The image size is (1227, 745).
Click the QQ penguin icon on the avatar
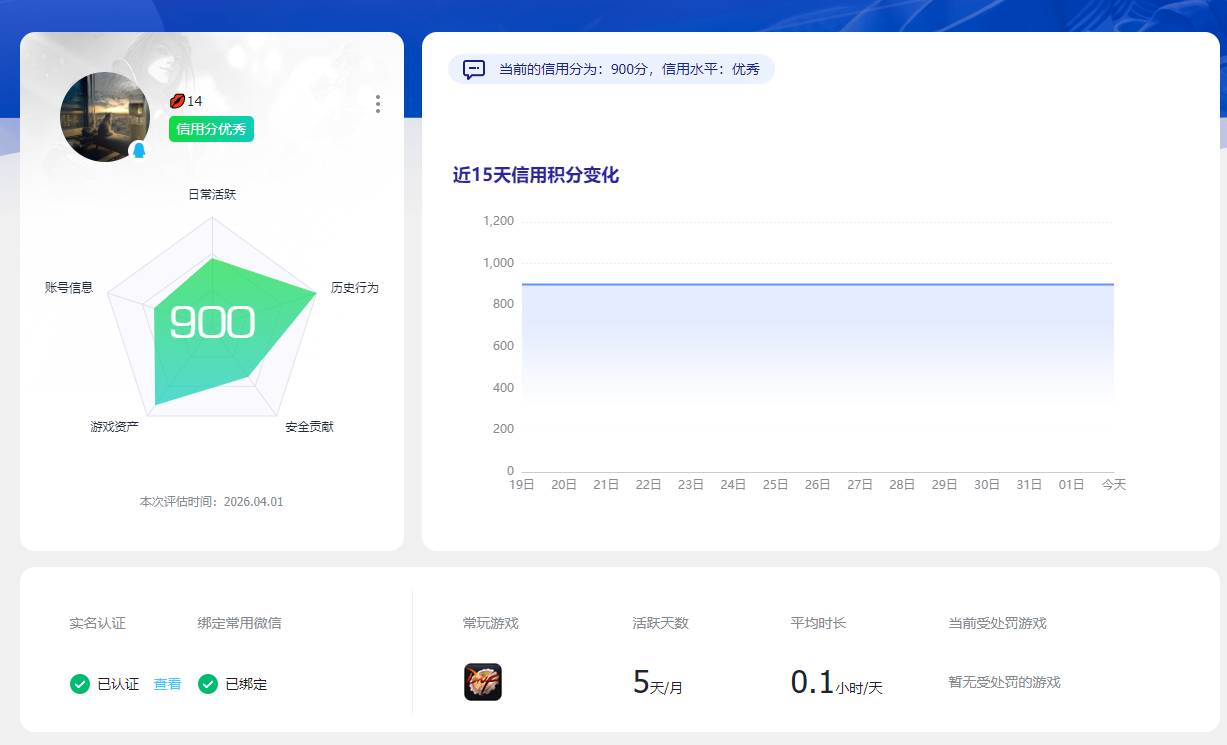[140, 150]
